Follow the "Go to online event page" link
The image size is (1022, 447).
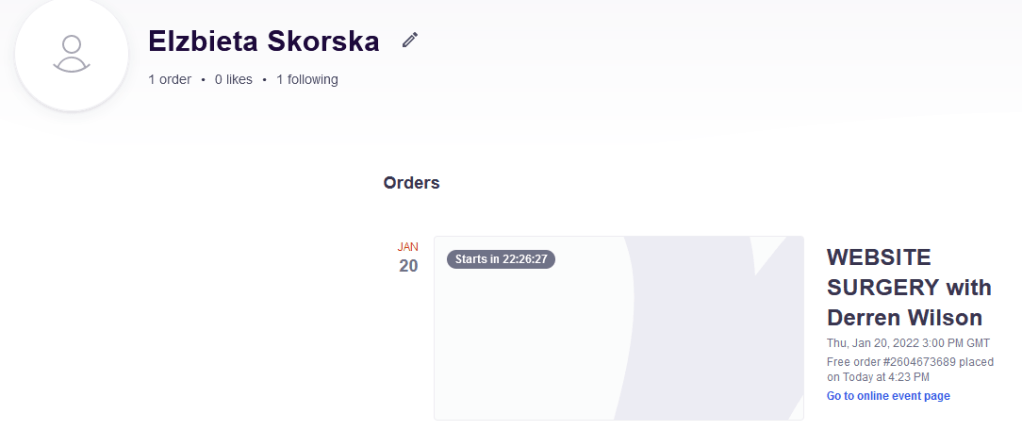coord(888,396)
